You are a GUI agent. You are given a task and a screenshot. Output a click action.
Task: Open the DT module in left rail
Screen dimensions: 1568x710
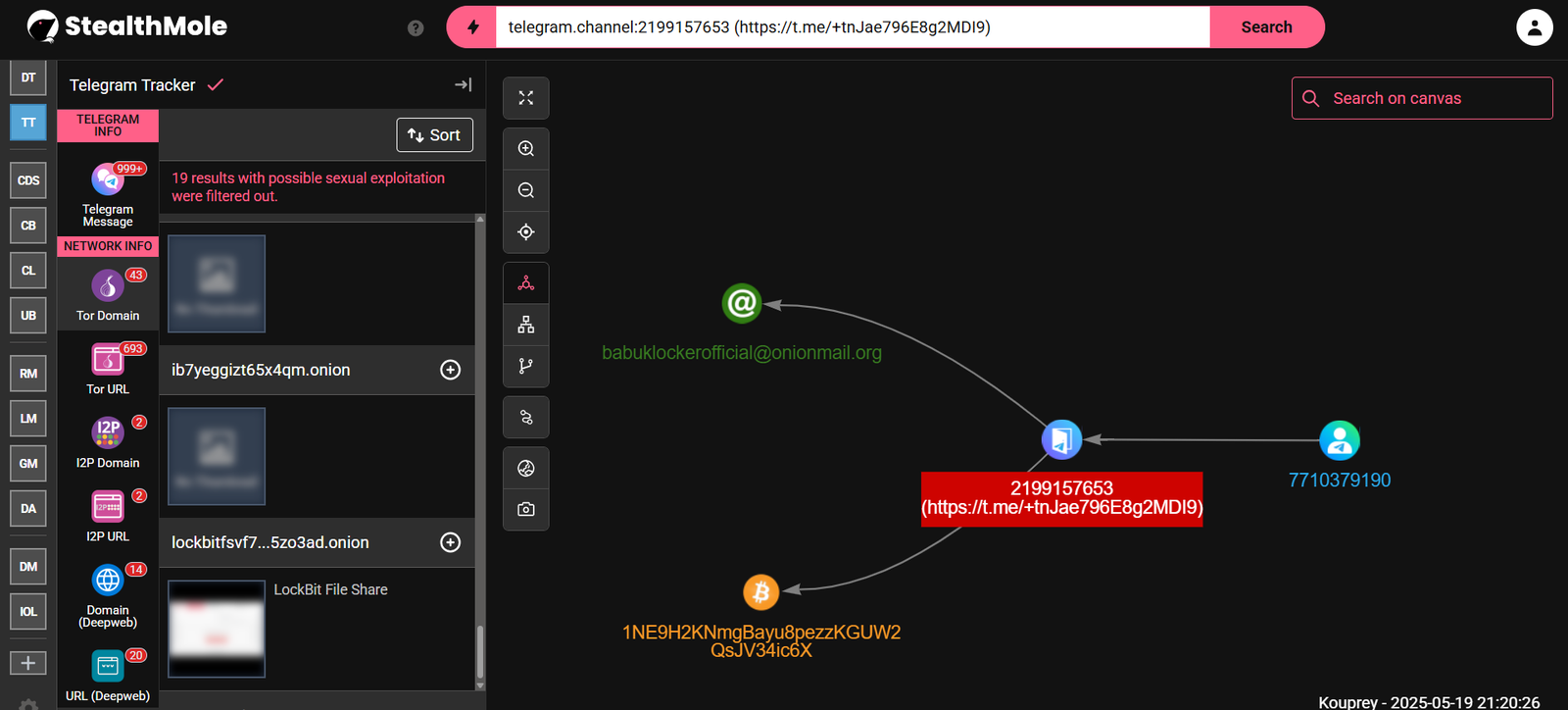tap(28, 77)
